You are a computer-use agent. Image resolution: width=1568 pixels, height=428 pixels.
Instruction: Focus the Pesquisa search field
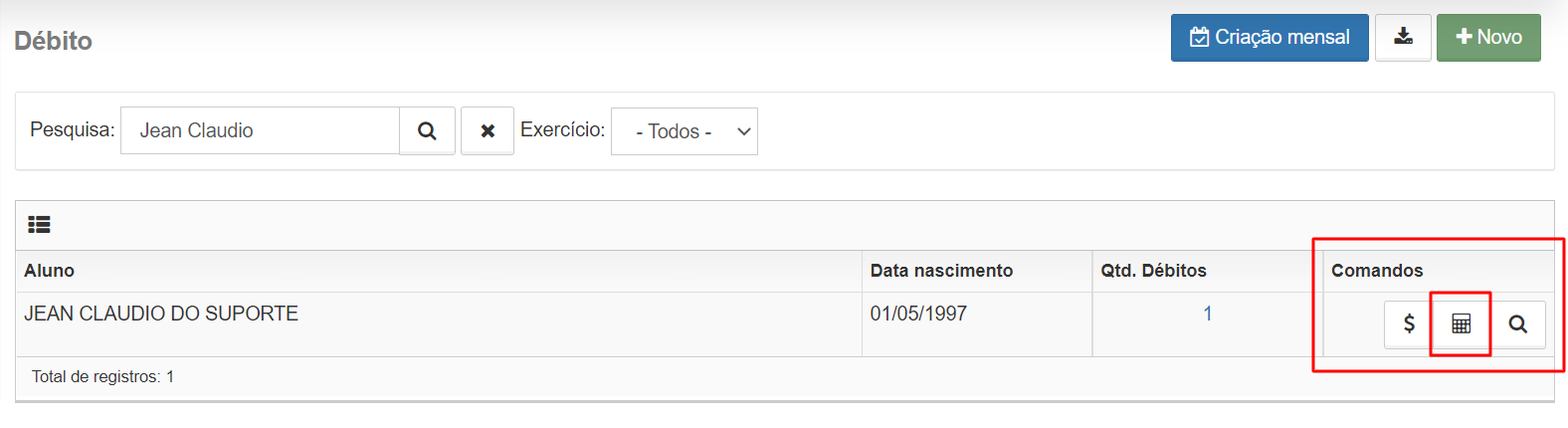point(260,130)
